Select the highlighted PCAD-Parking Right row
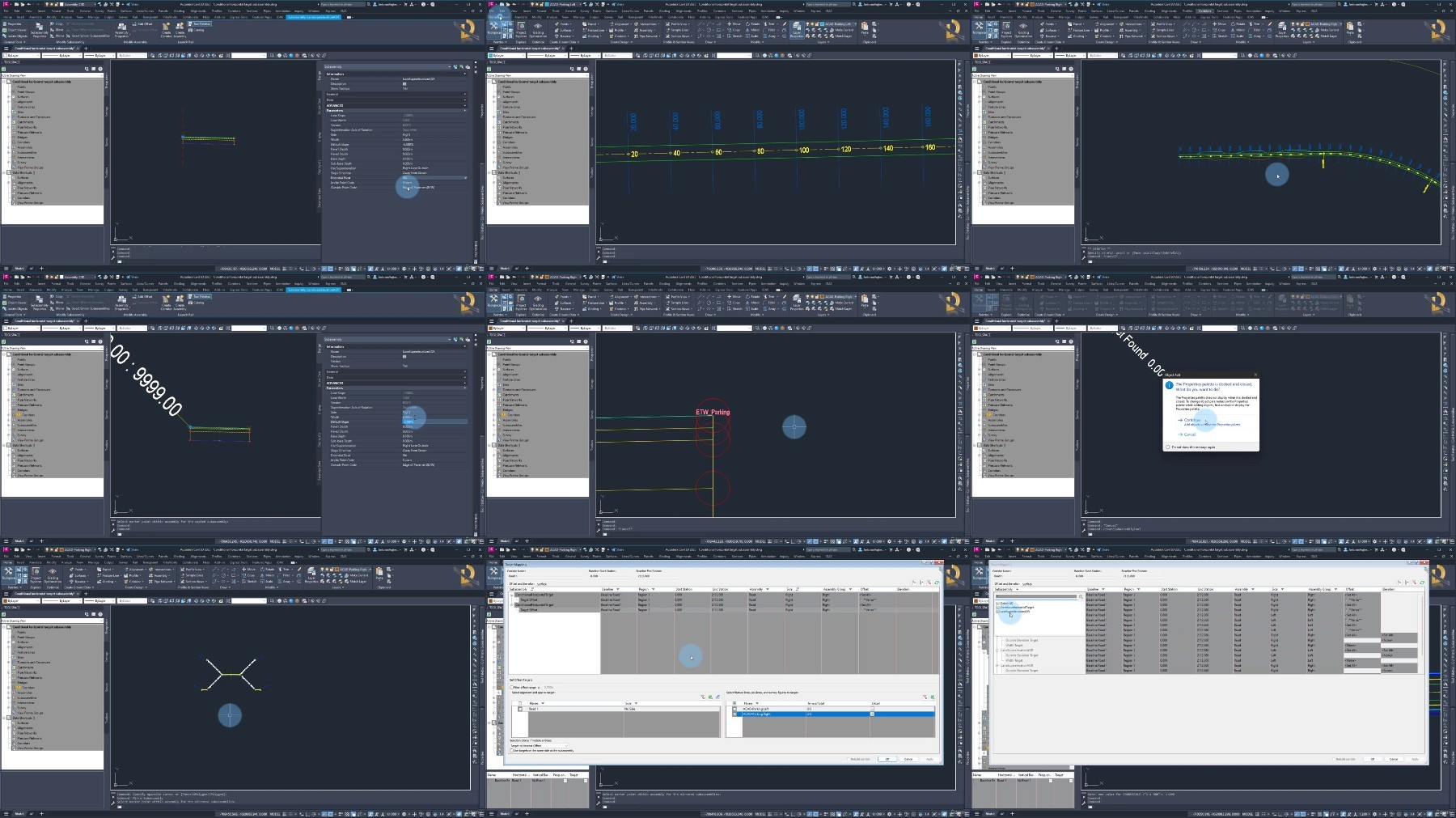1456x818 pixels. point(834,714)
